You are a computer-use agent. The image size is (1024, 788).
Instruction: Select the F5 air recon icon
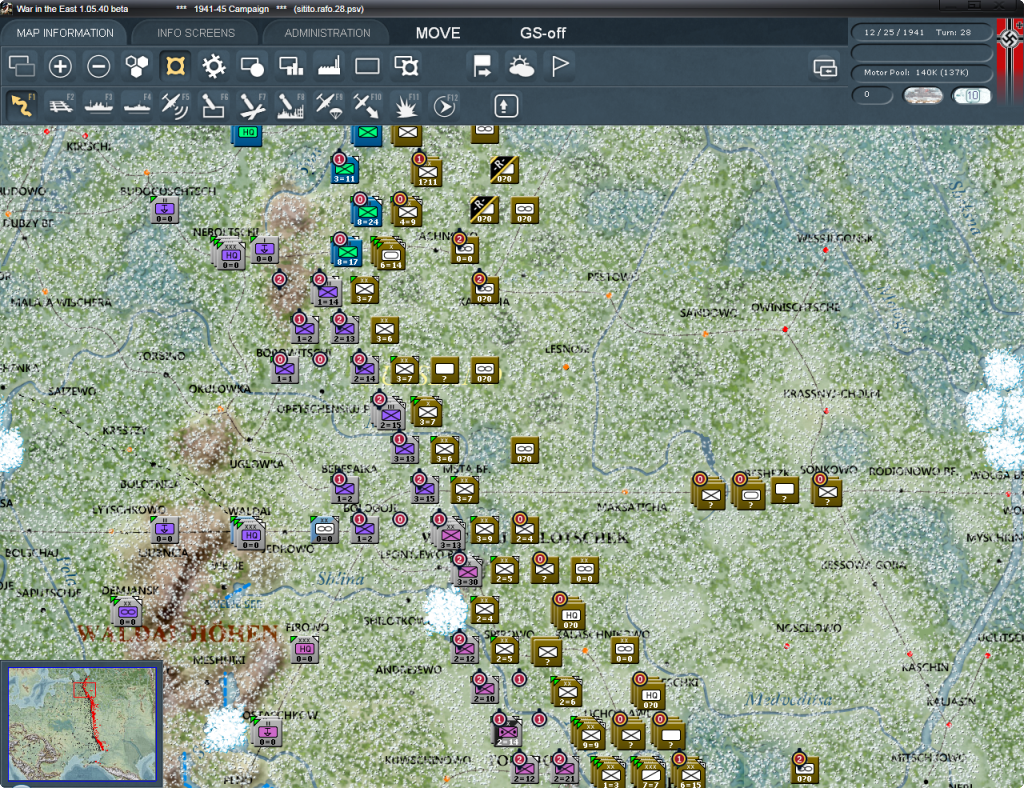tap(175, 106)
